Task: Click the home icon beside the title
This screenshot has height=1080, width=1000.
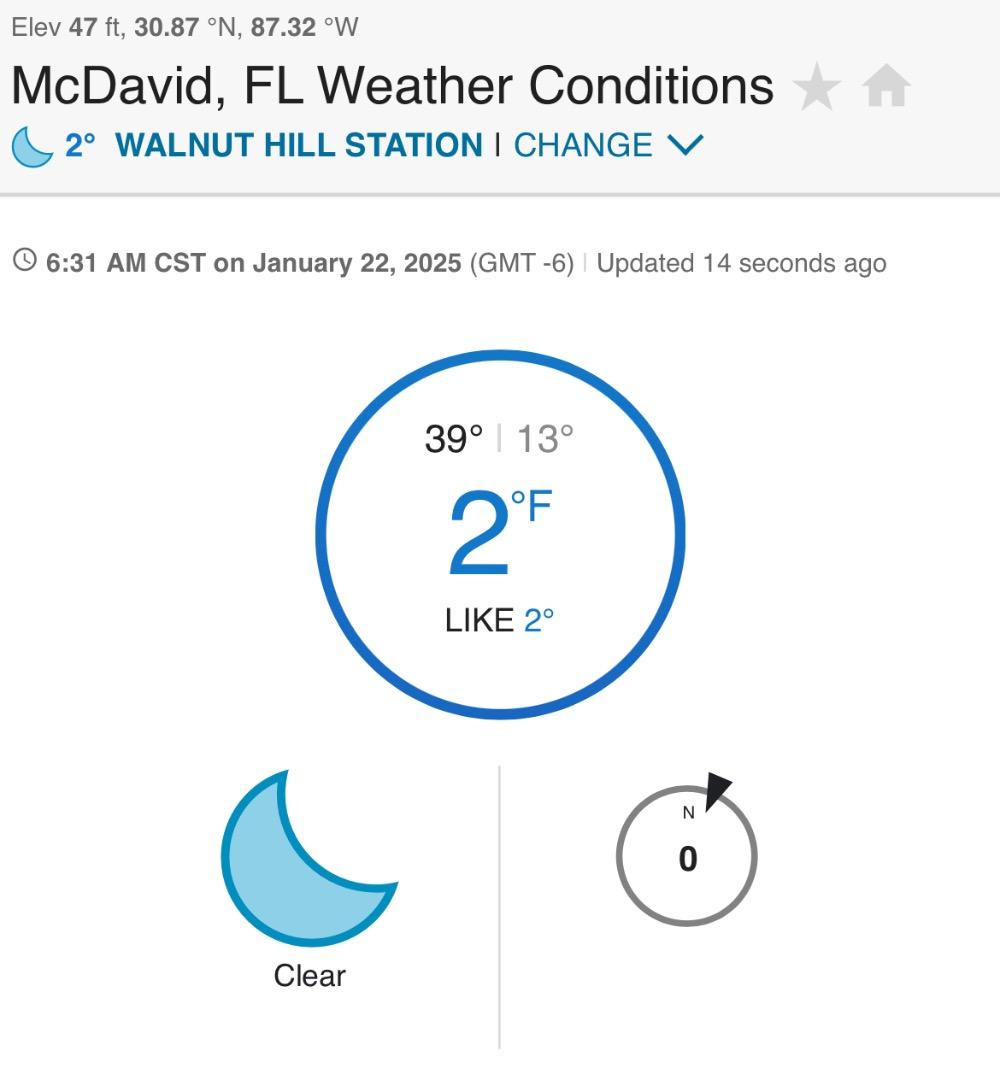Action: pyautogui.click(x=886, y=87)
